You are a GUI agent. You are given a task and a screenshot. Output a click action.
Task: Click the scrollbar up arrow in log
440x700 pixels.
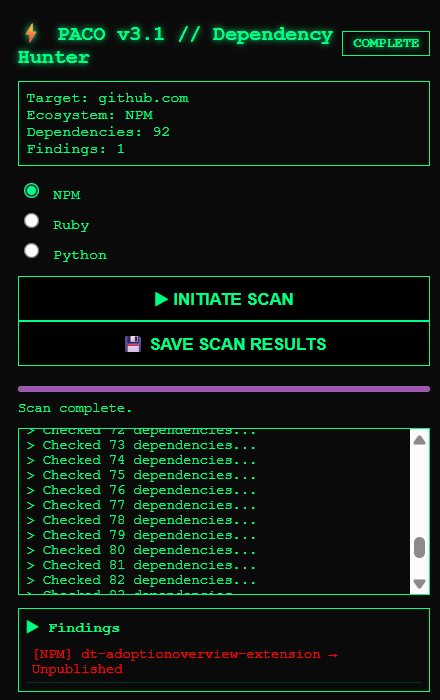pos(419,441)
